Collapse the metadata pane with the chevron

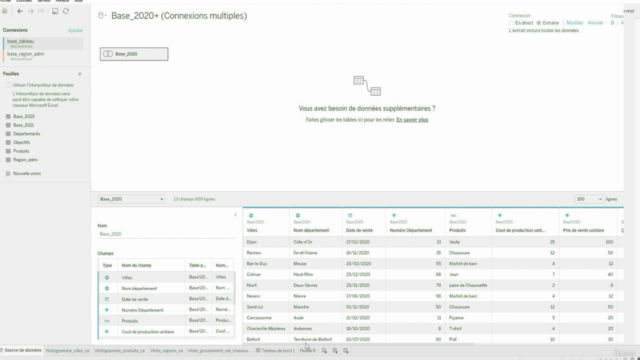[235, 215]
